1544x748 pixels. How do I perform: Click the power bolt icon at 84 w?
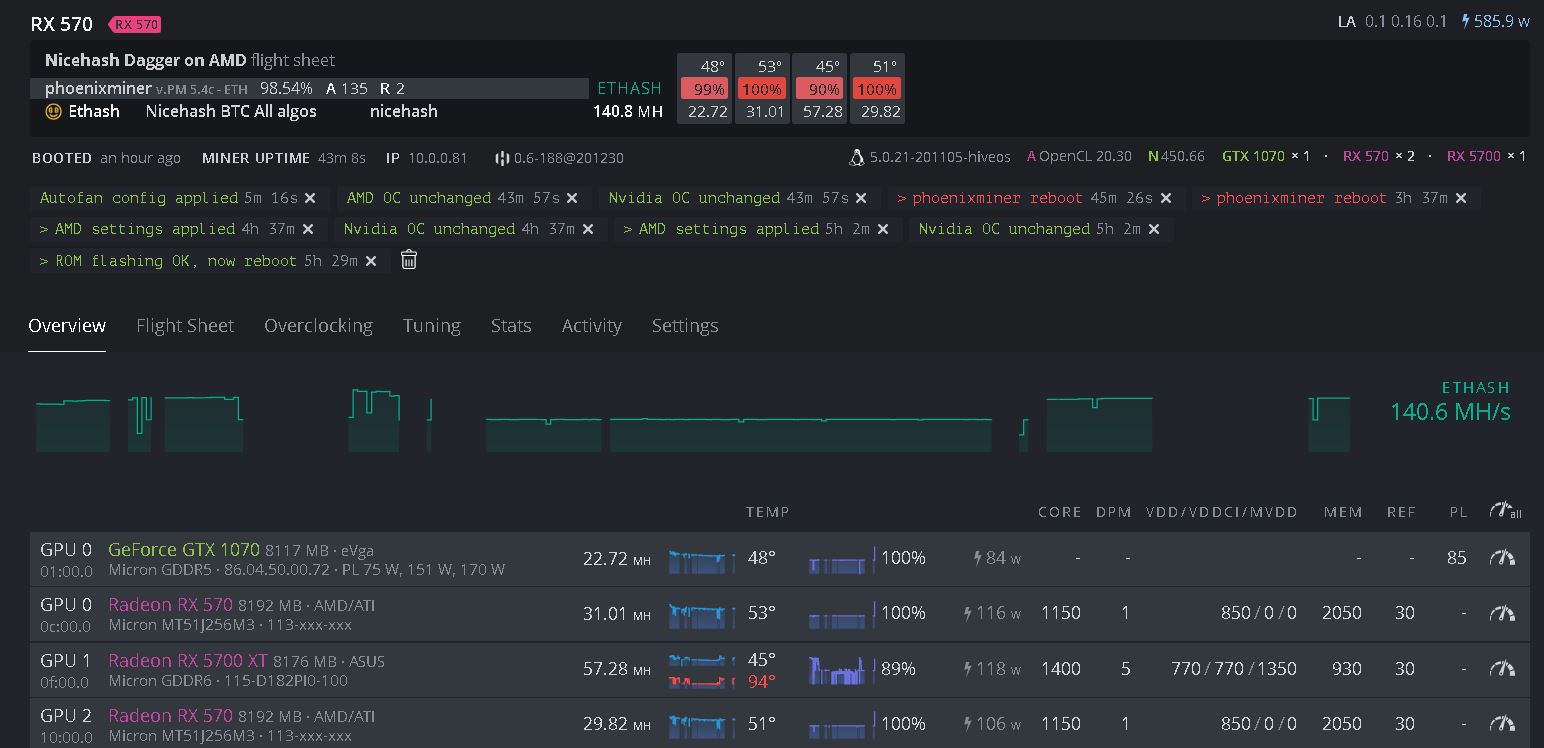coord(978,558)
